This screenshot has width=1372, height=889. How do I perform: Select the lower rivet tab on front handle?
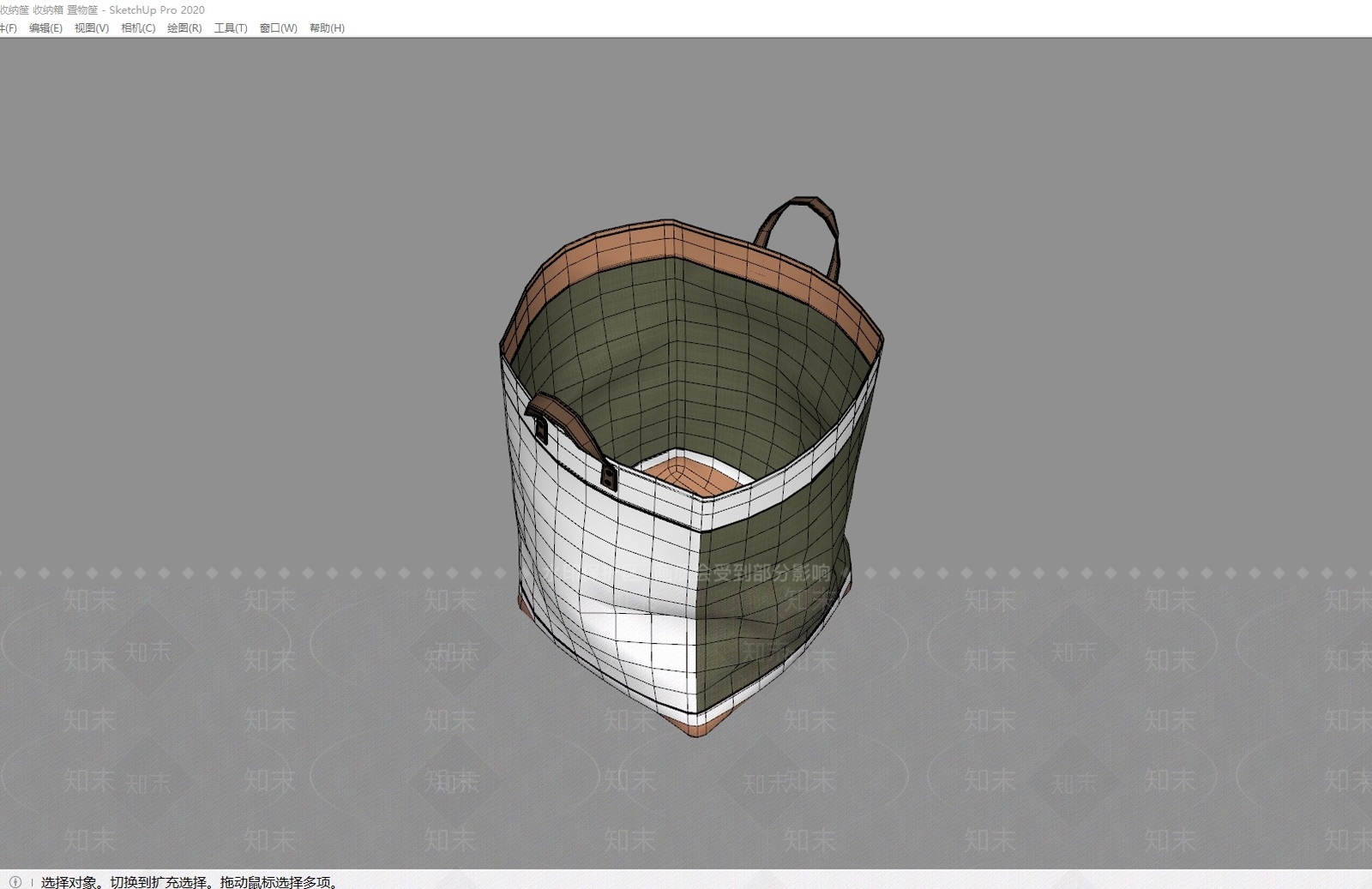[x=608, y=476]
